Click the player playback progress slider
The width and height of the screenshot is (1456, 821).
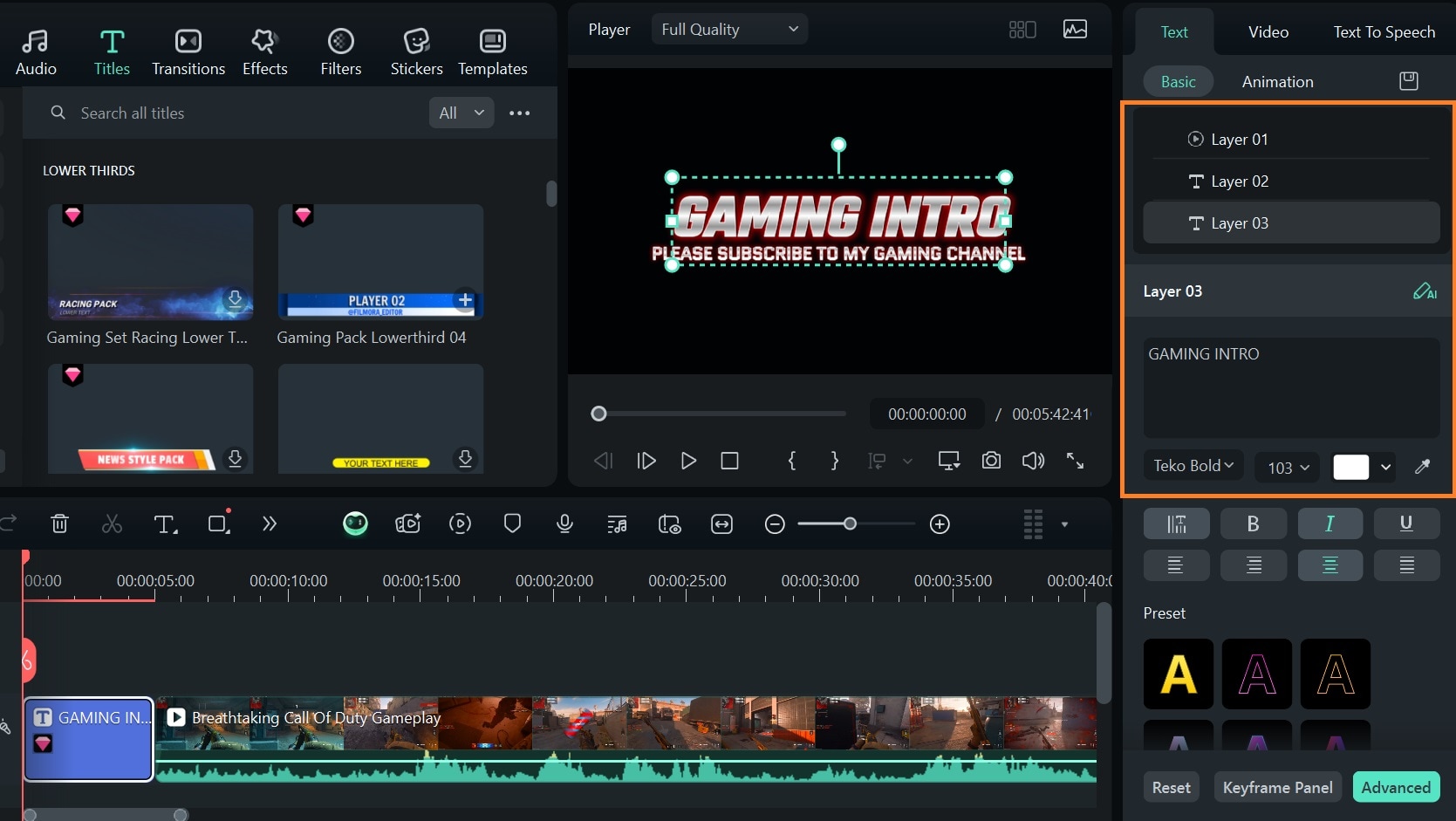(x=721, y=414)
